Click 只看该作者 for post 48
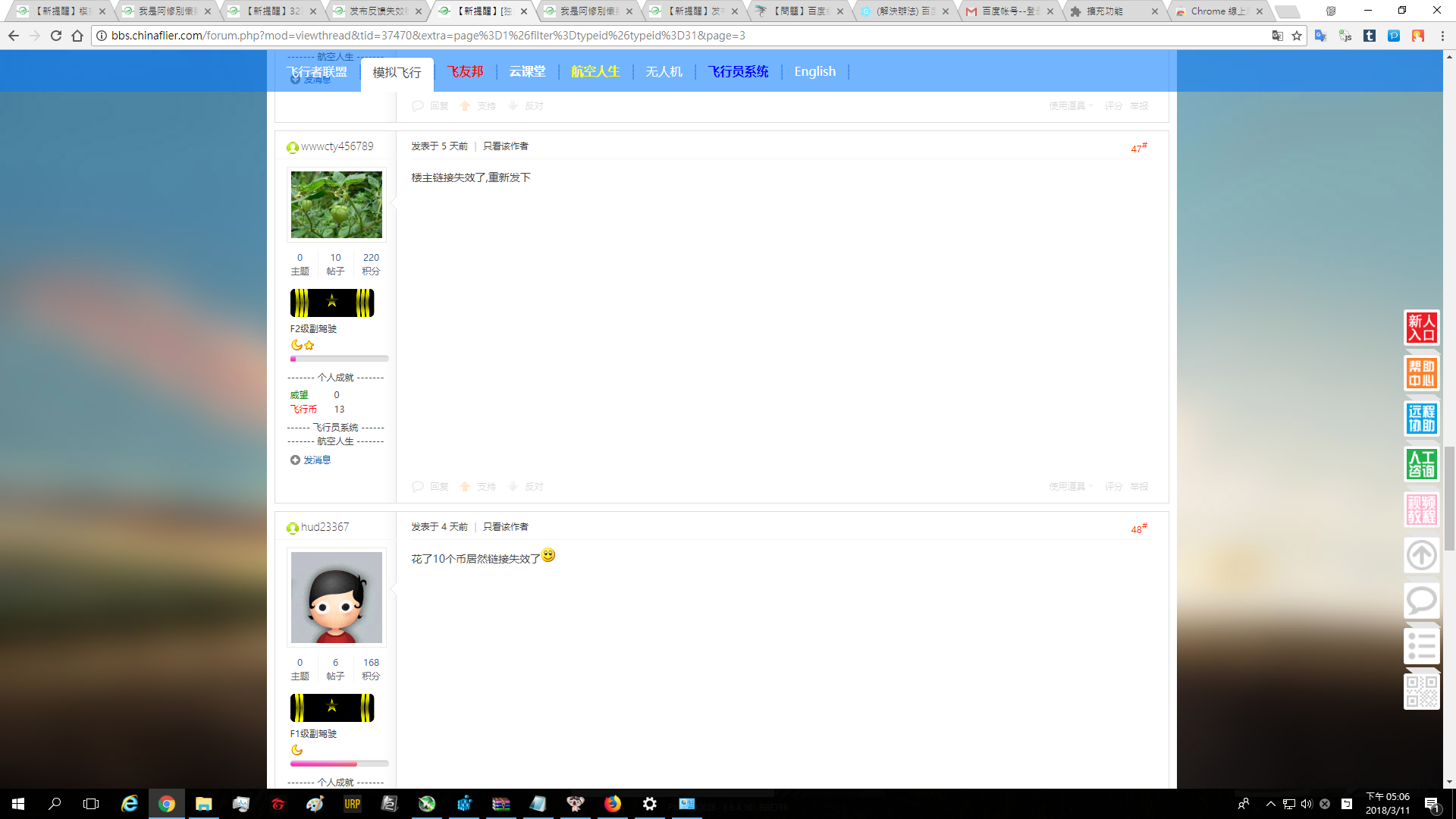Screen dimensions: 1456x819 coord(506,527)
